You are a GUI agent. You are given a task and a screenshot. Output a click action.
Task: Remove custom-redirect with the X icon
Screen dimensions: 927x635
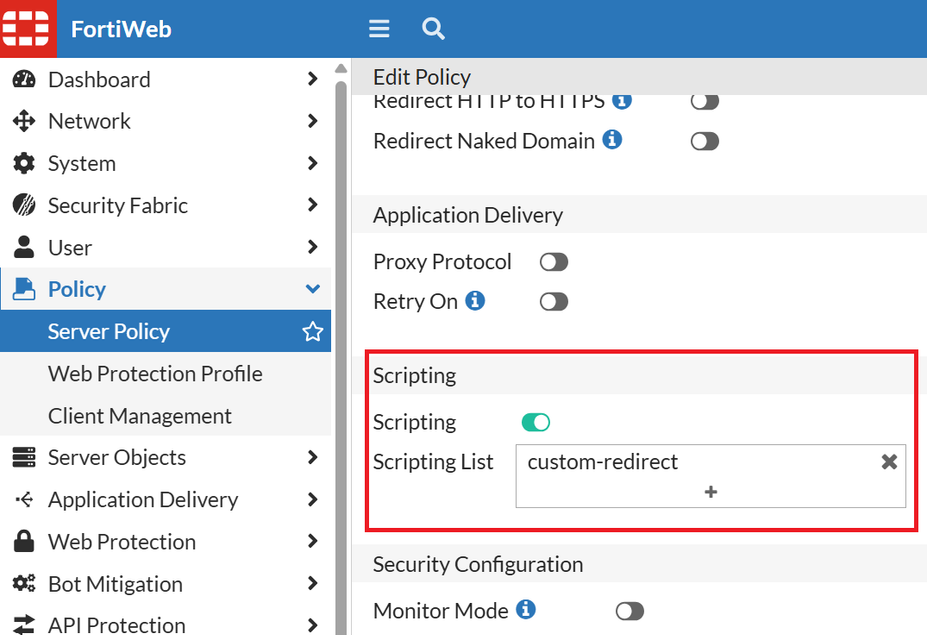click(889, 462)
